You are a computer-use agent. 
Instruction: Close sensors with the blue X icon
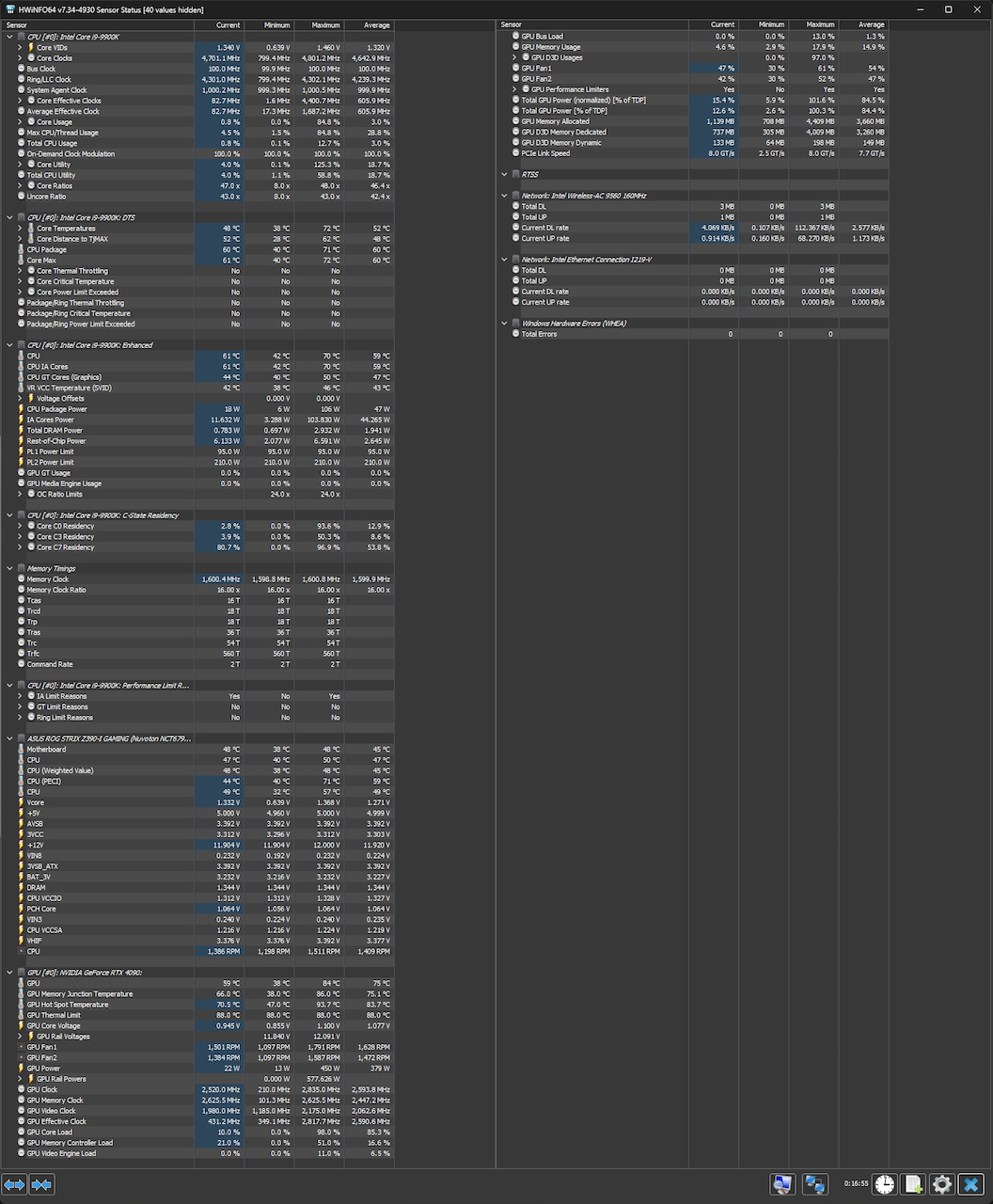click(970, 1184)
